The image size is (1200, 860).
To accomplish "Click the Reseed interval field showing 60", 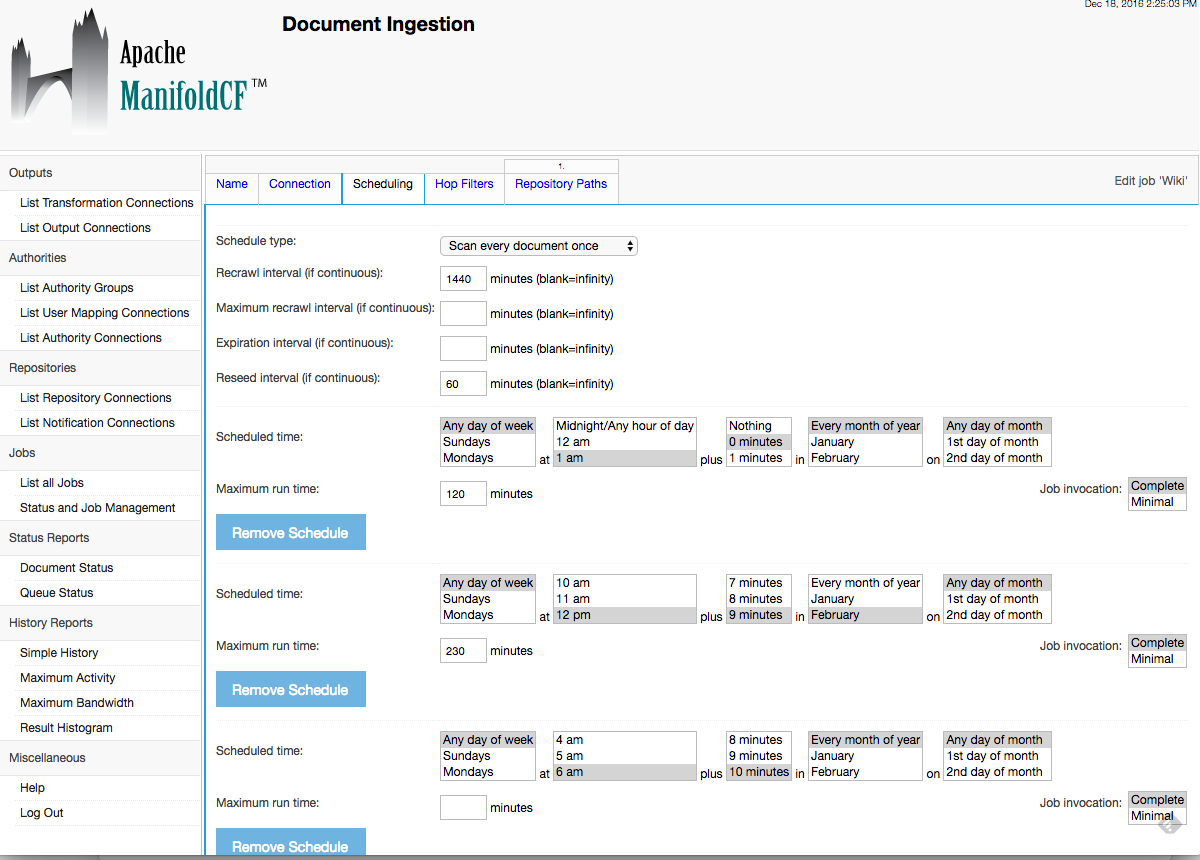I will (x=463, y=384).
